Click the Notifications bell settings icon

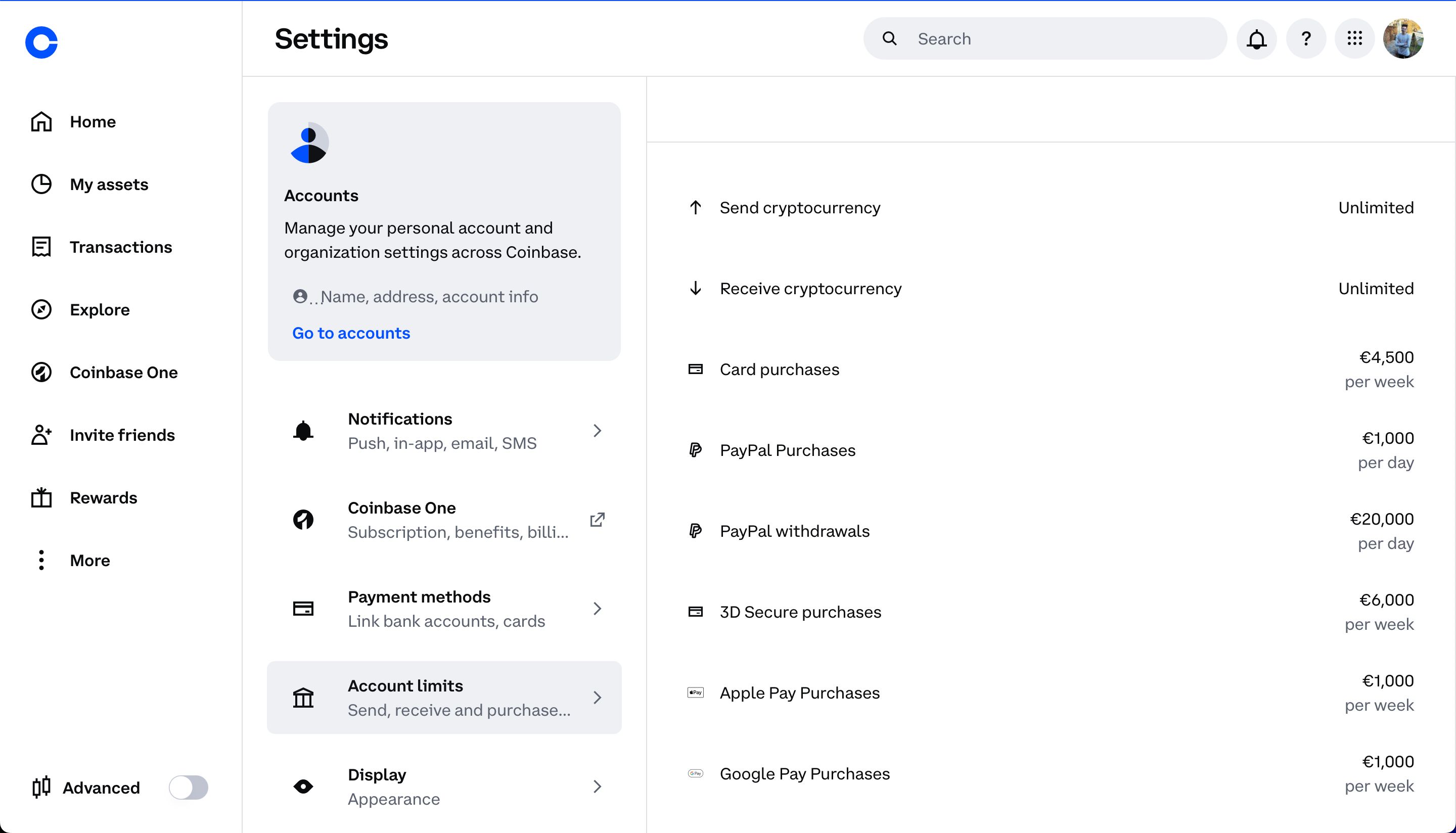303,431
